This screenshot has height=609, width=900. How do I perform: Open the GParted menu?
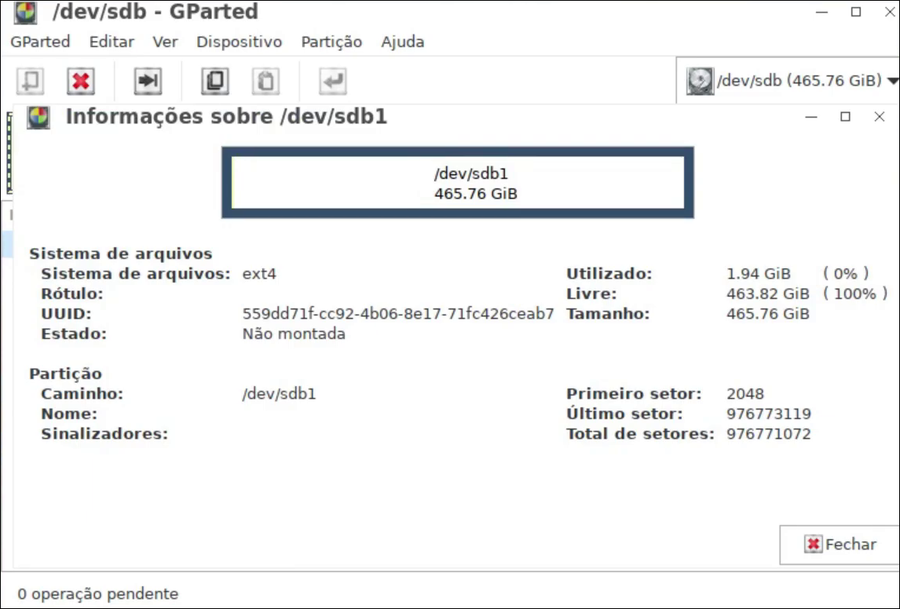[x=40, y=42]
